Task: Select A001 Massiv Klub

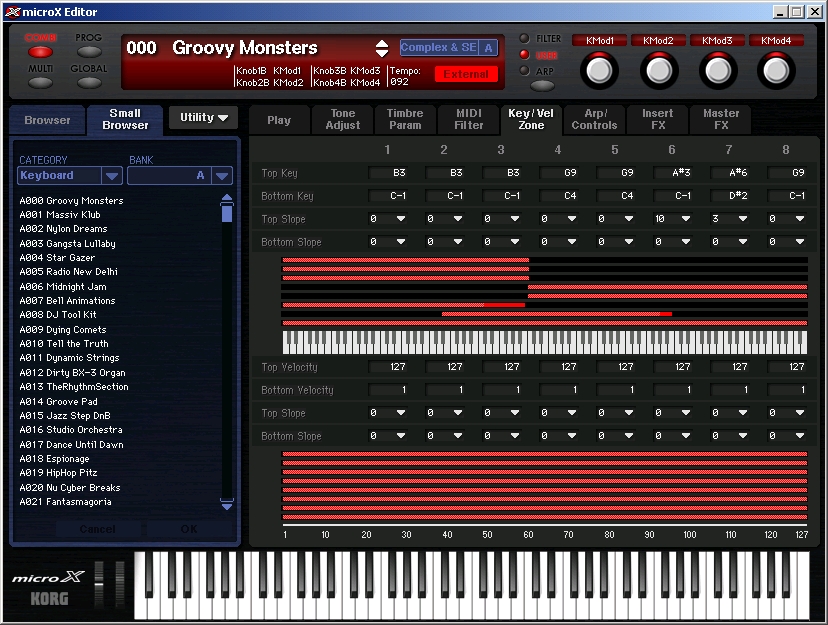Action: [x=60, y=215]
